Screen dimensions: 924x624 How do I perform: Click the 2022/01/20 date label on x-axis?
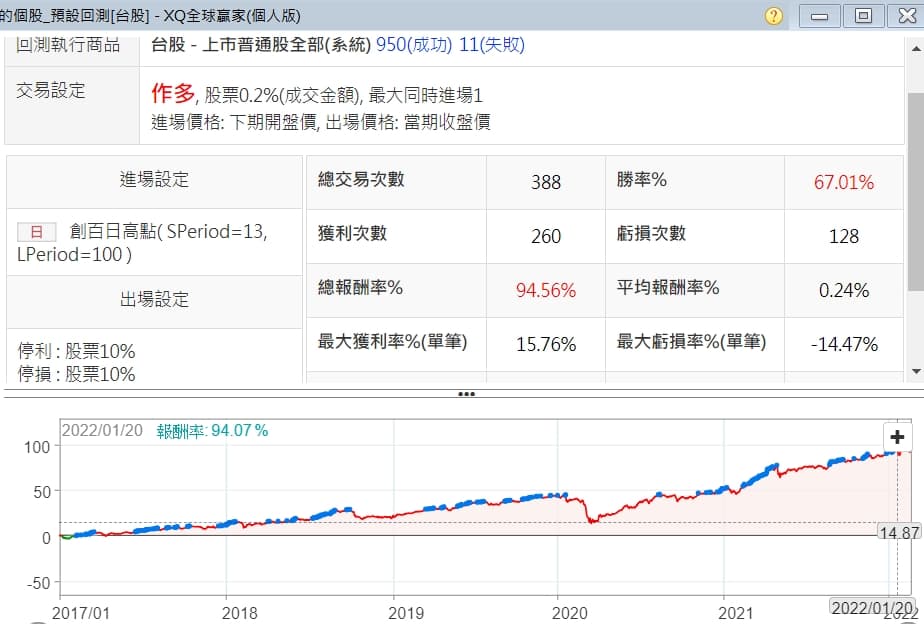click(x=872, y=608)
